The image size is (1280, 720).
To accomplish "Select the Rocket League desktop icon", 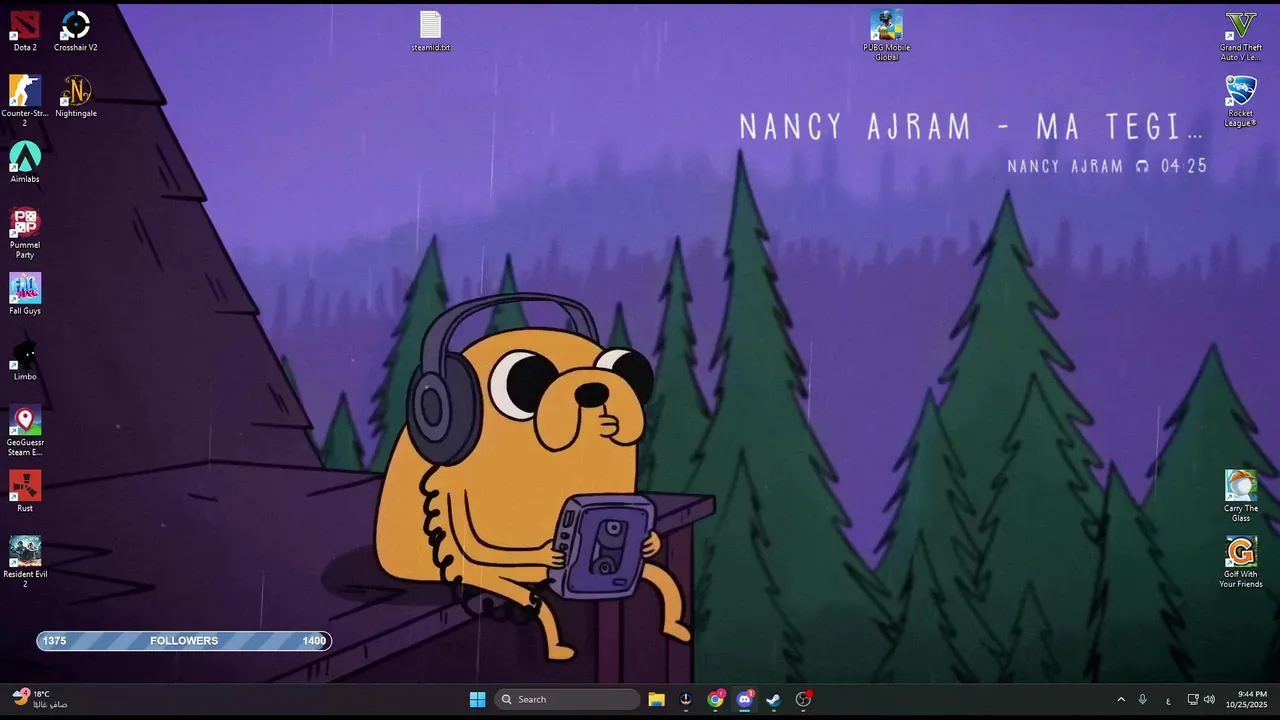I will (x=1241, y=102).
